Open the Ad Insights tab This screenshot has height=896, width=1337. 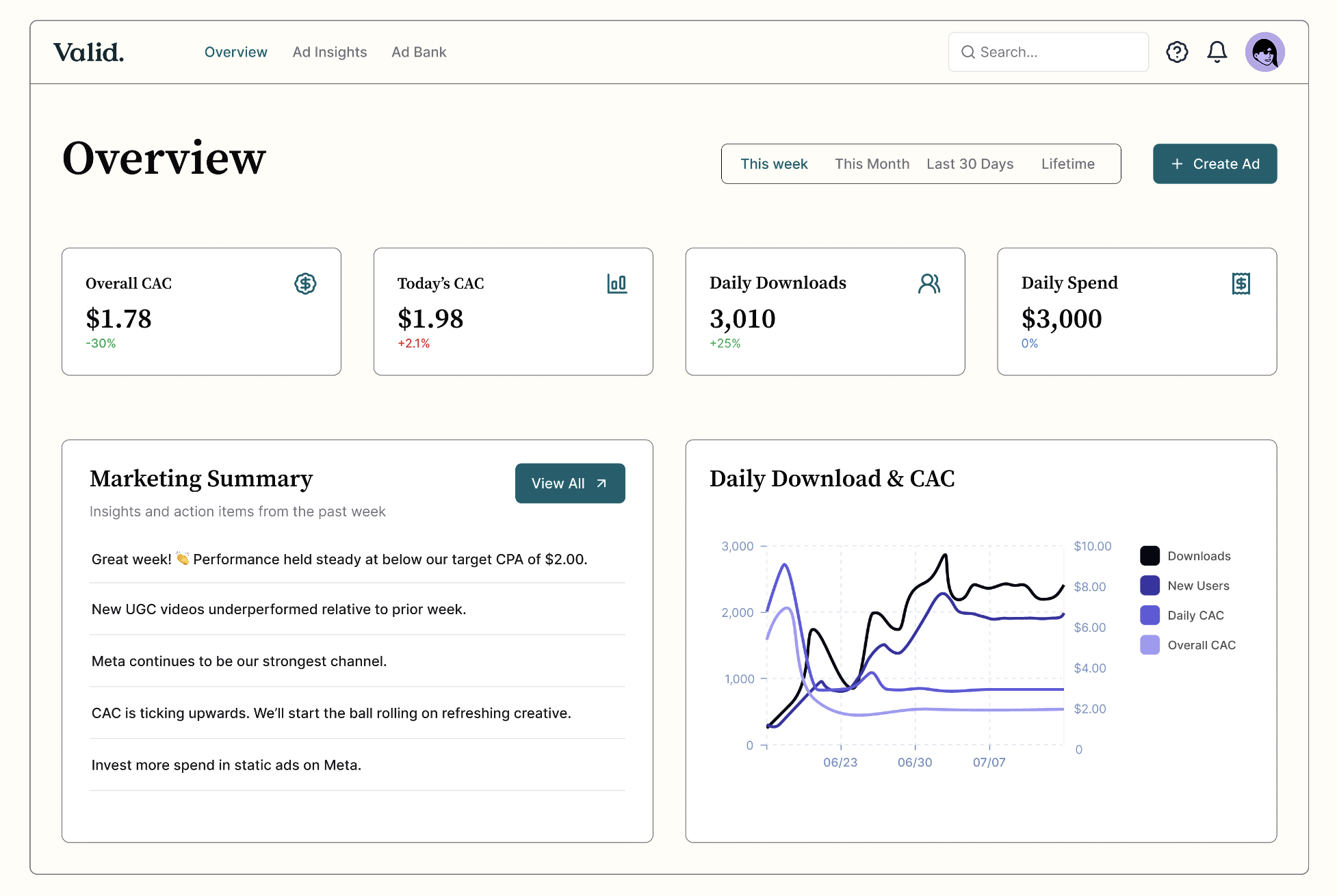pyautogui.click(x=330, y=52)
